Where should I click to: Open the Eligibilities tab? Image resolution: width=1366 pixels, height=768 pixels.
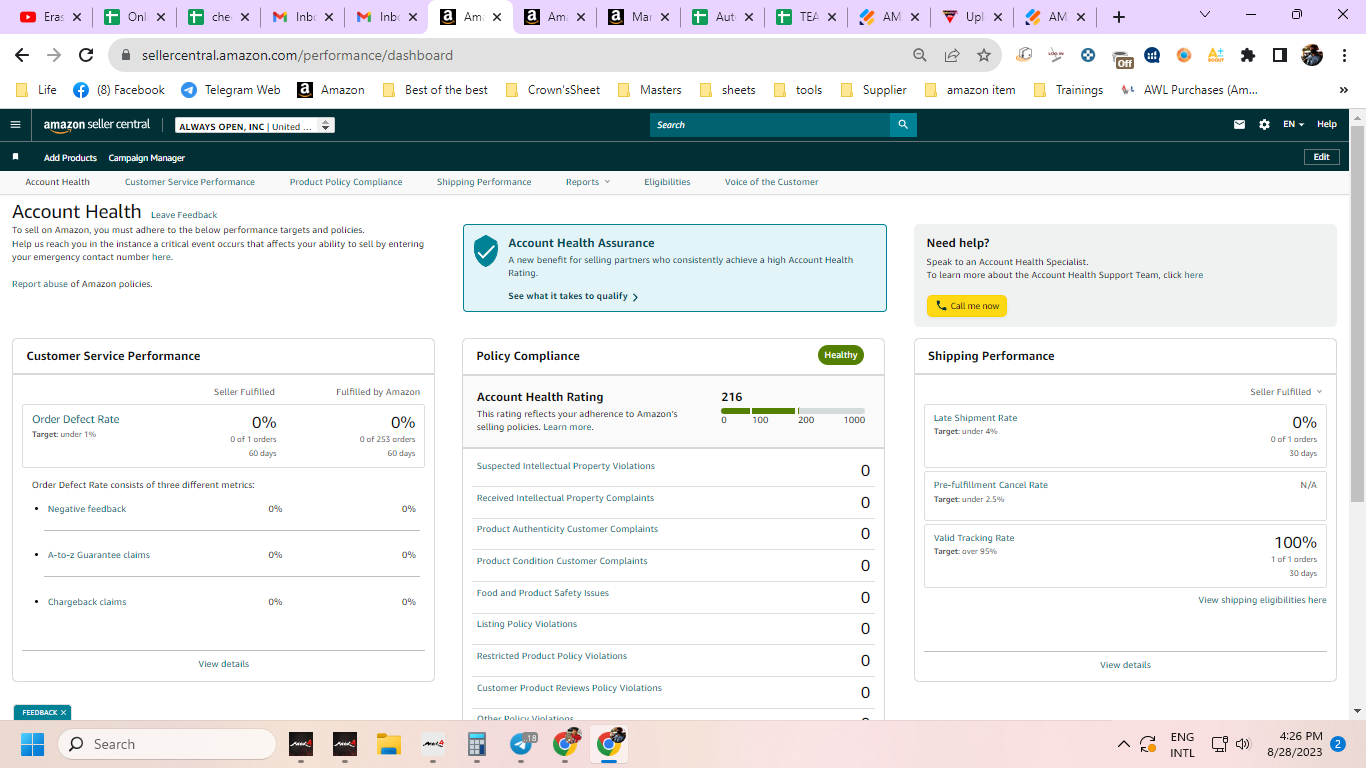[667, 182]
